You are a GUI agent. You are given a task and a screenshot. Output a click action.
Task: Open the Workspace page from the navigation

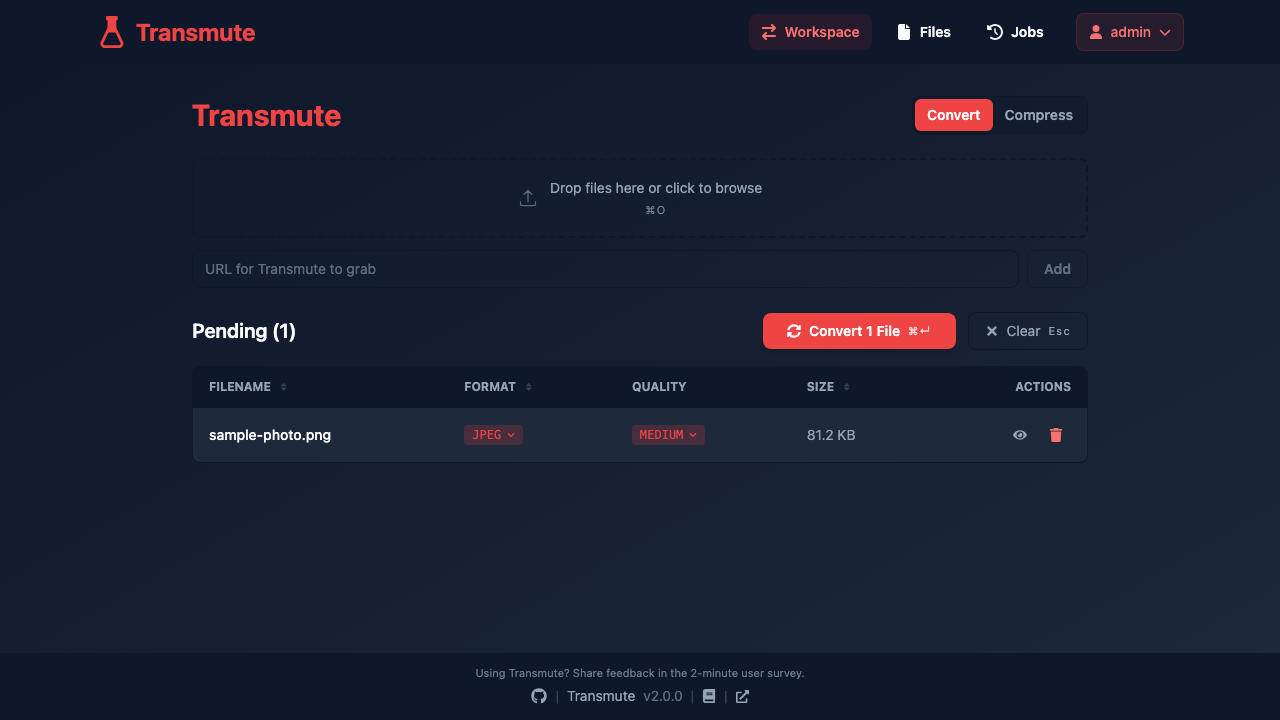coord(810,32)
